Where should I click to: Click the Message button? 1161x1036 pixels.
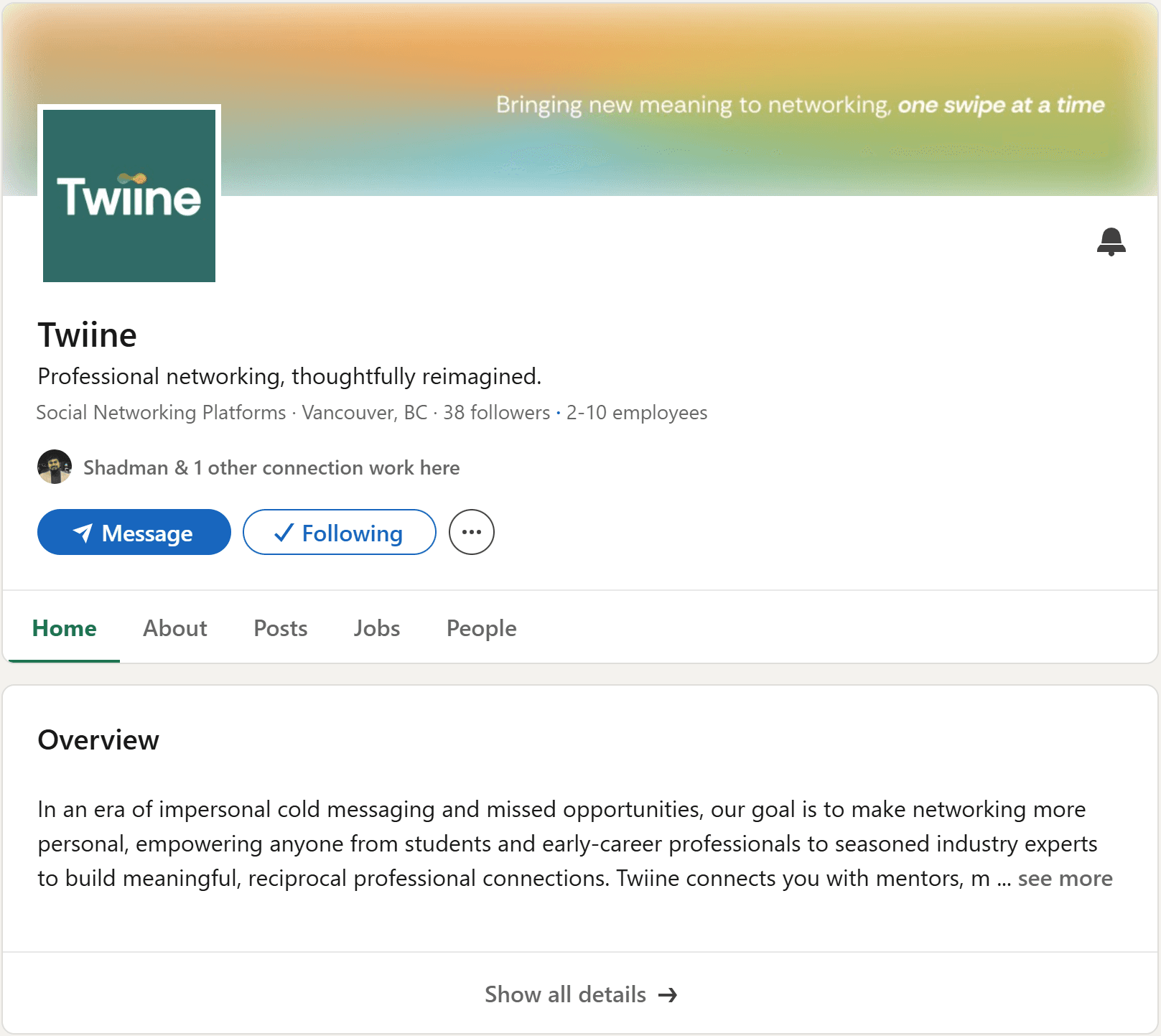pos(134,532)
